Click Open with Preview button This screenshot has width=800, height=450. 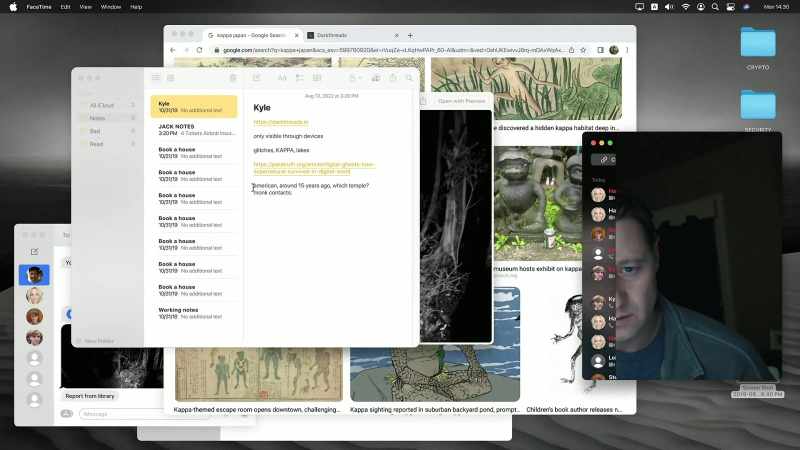tap(462, 101)
